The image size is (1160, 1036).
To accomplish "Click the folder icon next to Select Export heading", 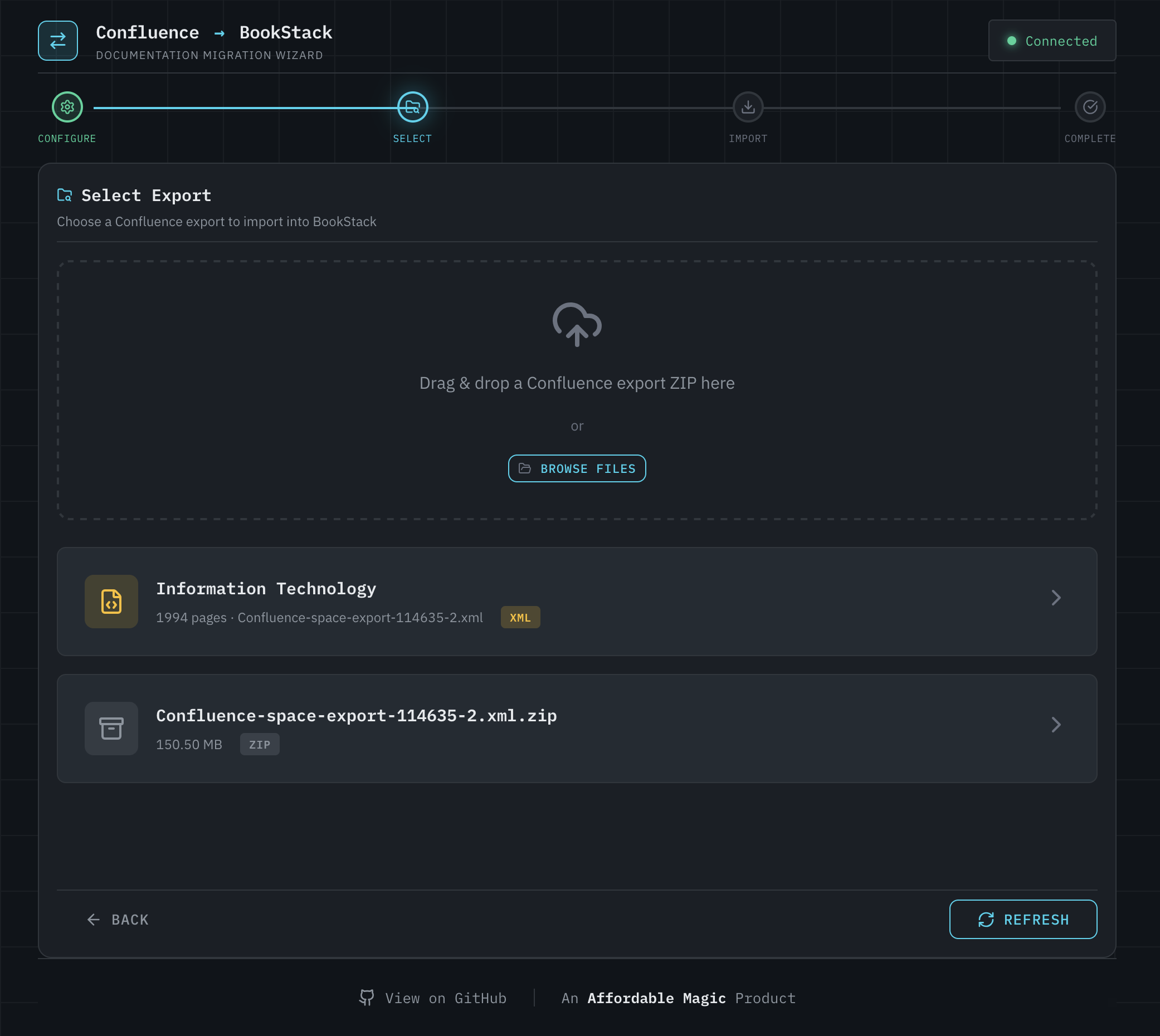I will tap(64, 196).
